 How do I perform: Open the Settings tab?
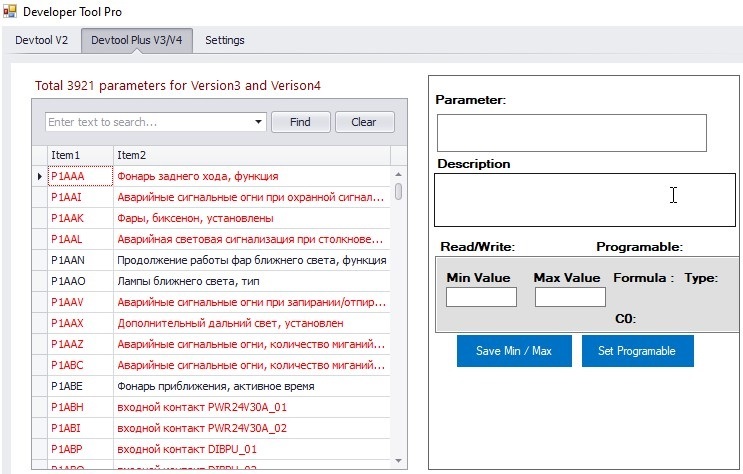[225, 40]
